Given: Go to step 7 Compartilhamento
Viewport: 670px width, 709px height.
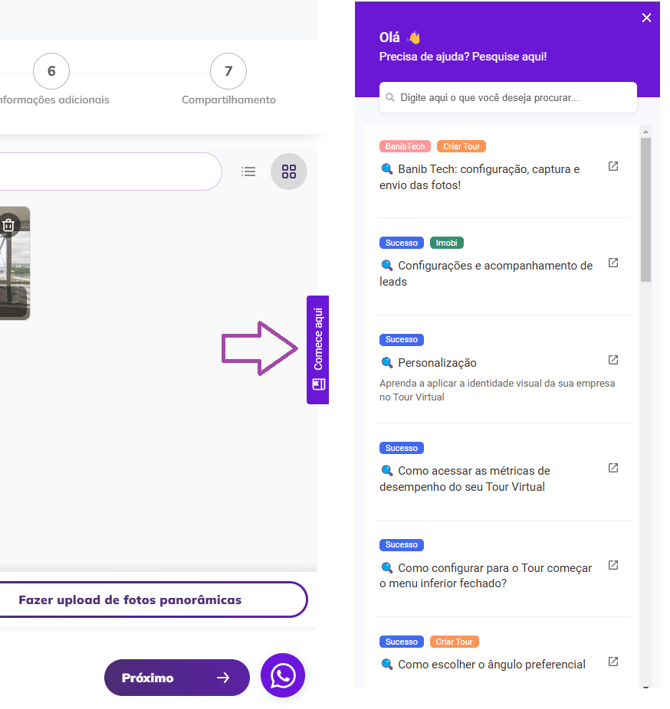Looking at the screenshot, I should (228, 72).
